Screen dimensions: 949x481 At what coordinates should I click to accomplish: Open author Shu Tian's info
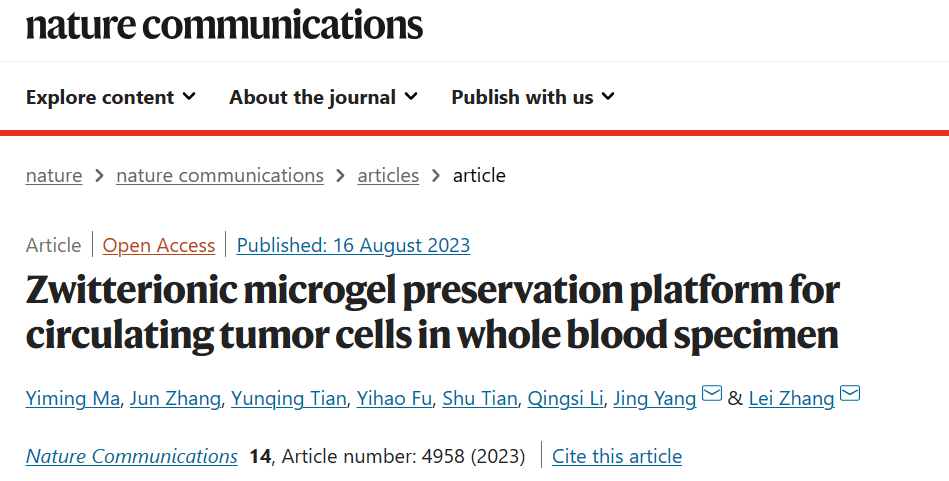[480, 398]
